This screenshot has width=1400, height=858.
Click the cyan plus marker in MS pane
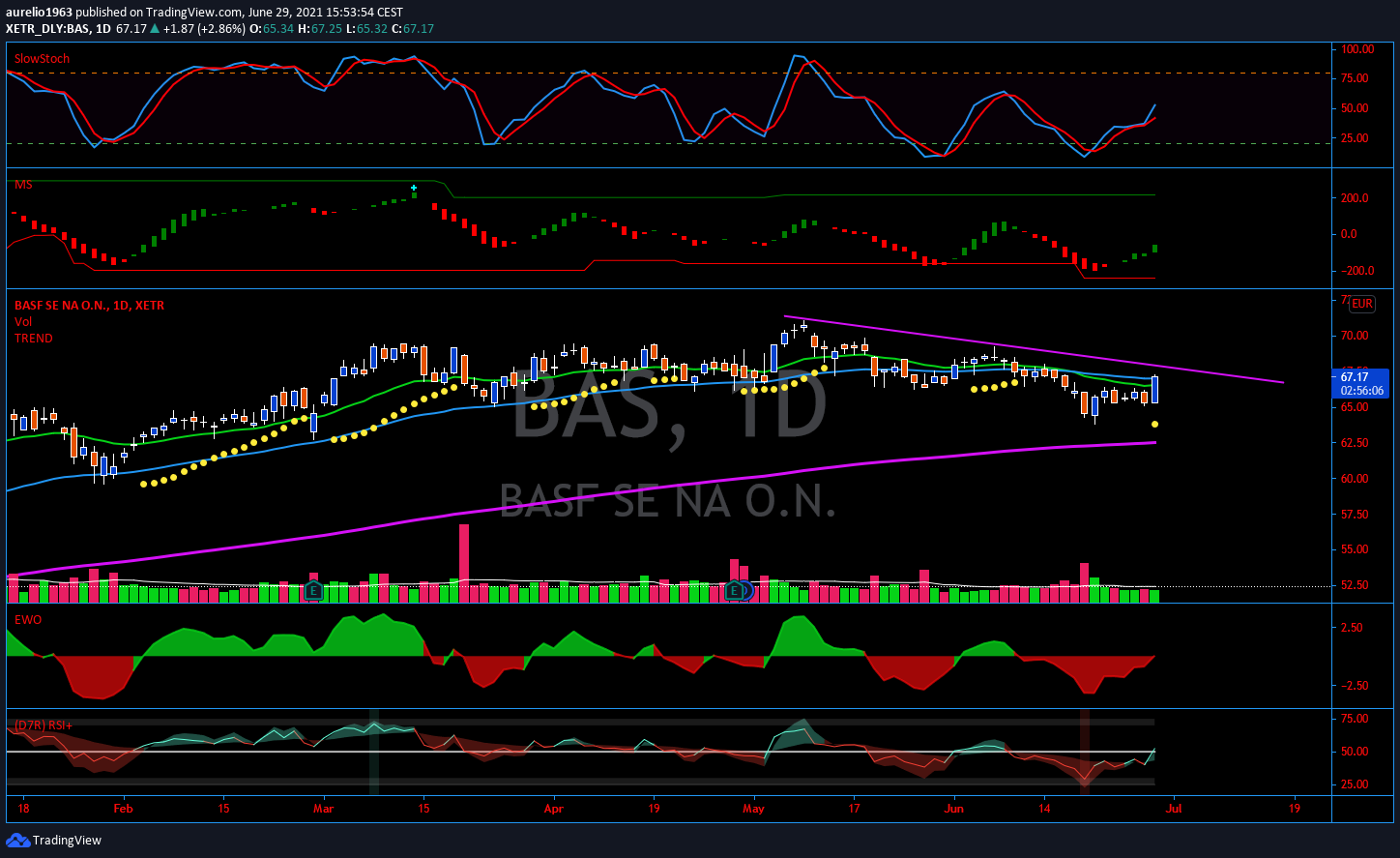[x=414, y=188]
